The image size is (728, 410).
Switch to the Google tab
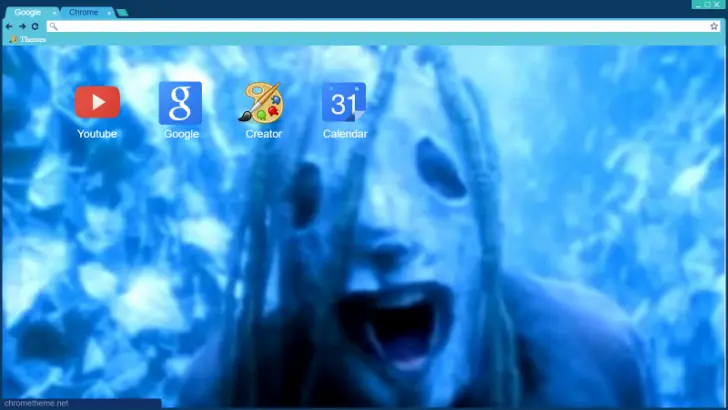(x=28, y=12)
